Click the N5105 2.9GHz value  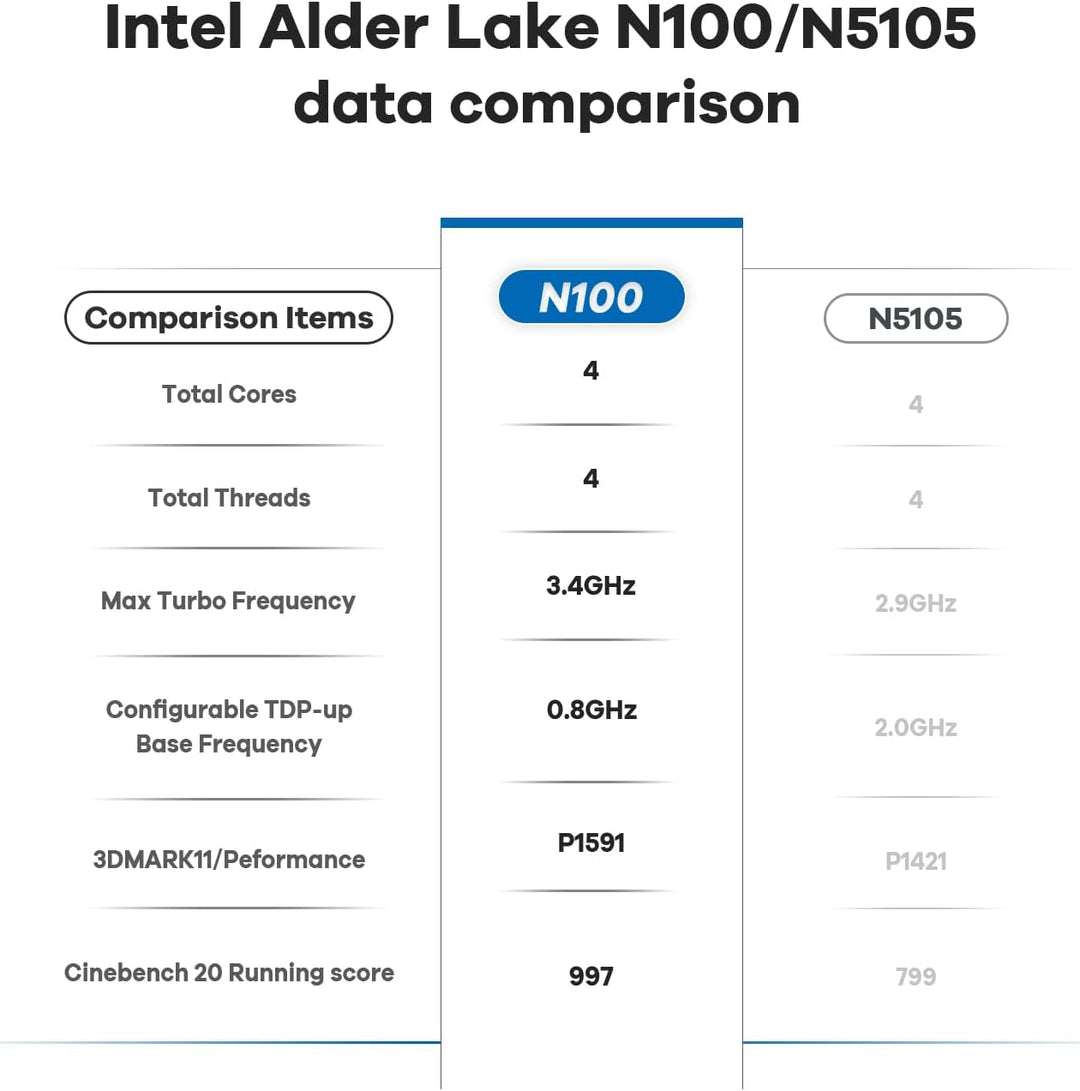click(916, 603)
